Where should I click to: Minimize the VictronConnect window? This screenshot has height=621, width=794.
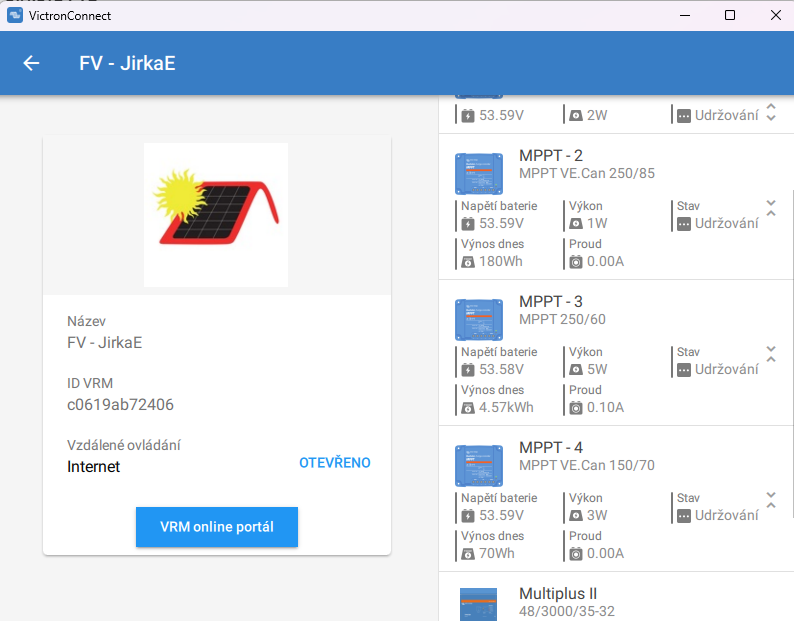point(685,15)
